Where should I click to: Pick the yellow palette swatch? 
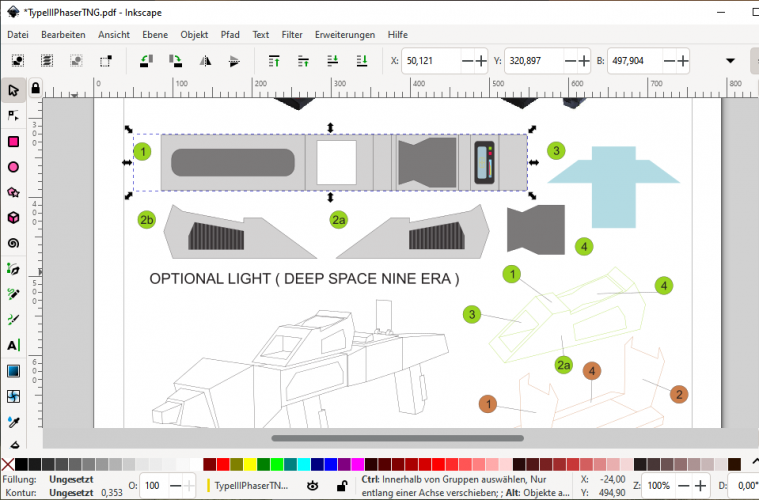tap(250, 465)
